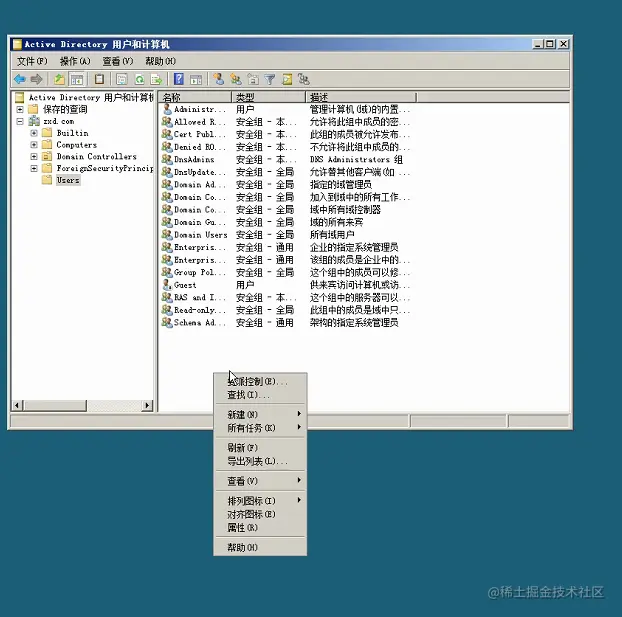Click the green Refresh toolbar icon

(139, 79)
